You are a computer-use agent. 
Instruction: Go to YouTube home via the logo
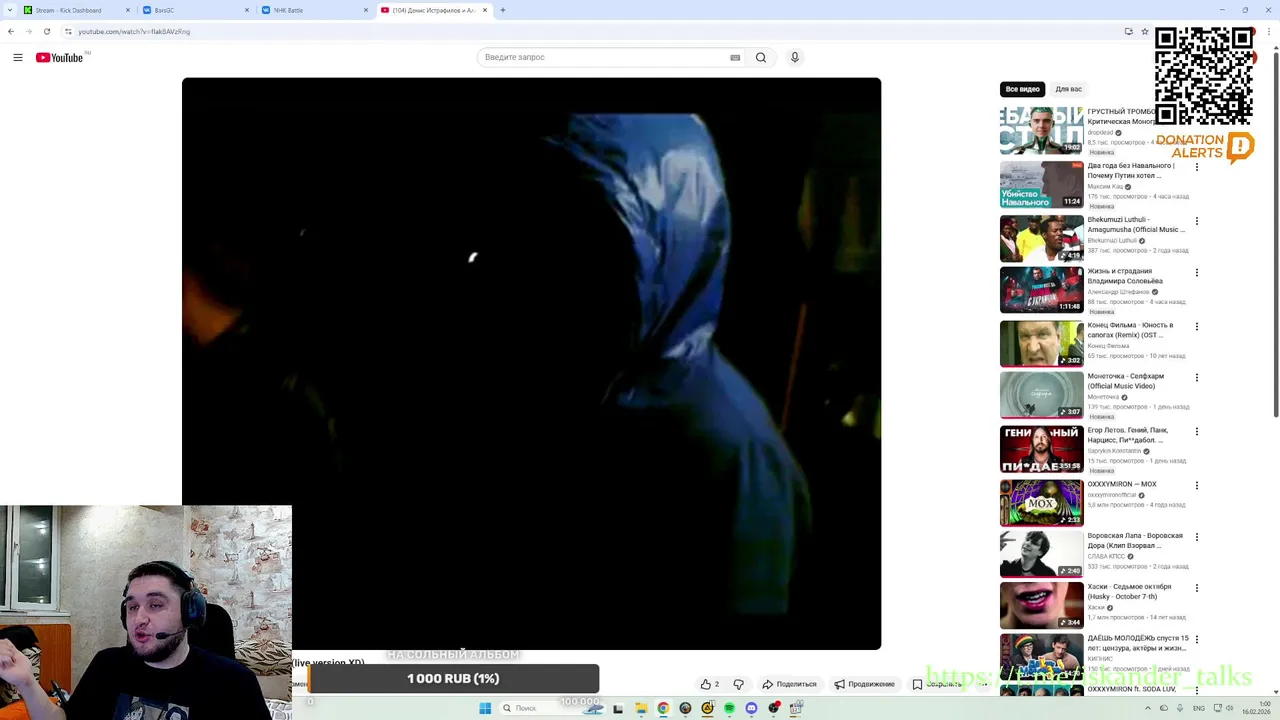(x=61, y=57)
